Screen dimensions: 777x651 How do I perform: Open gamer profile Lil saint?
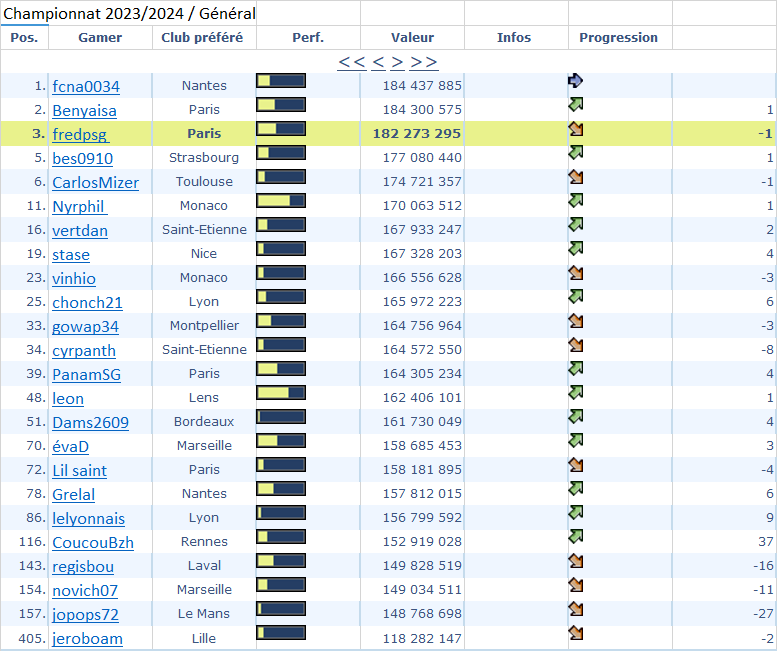point(80,471)
